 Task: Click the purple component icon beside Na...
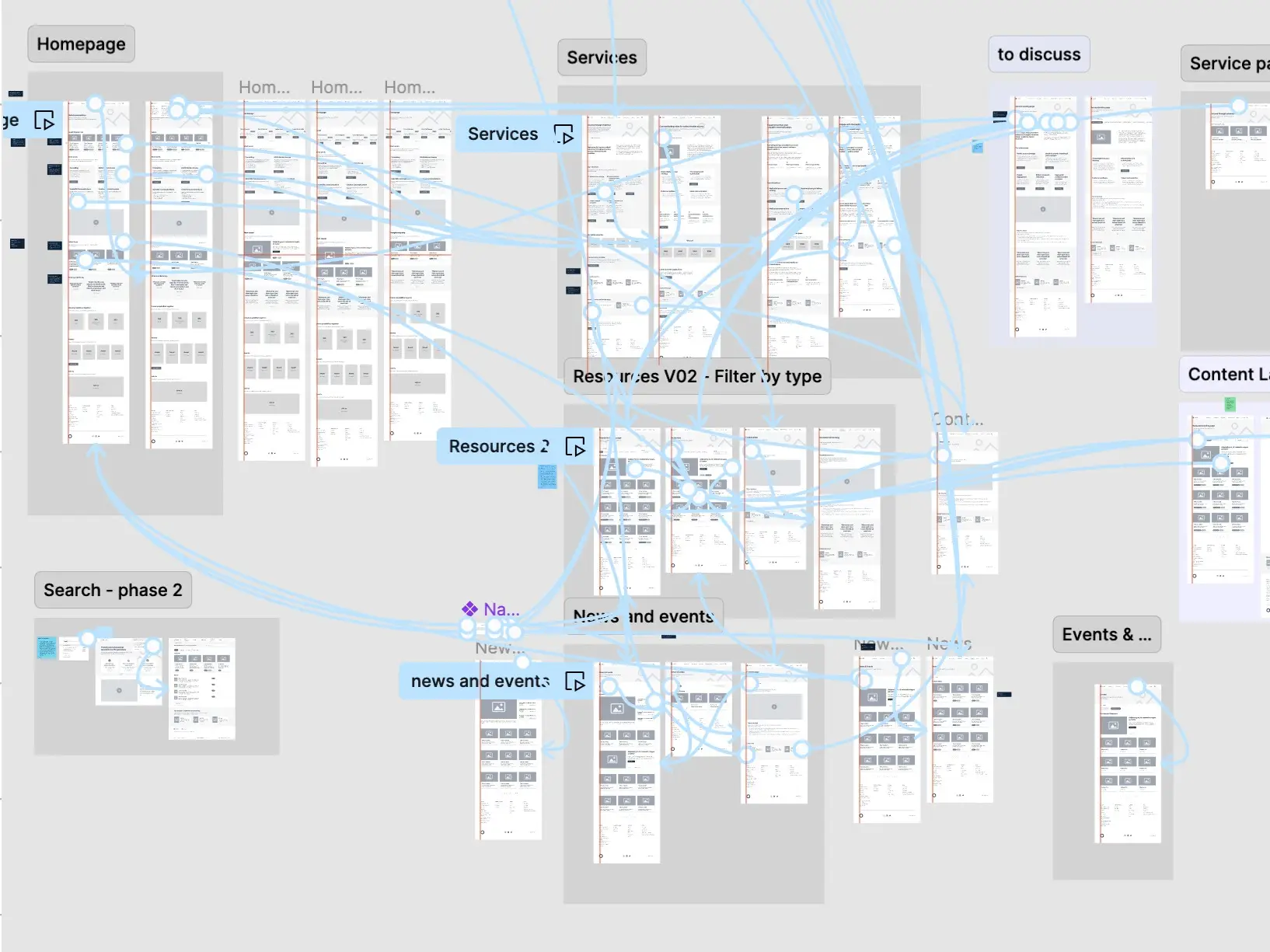coord(469,609)
